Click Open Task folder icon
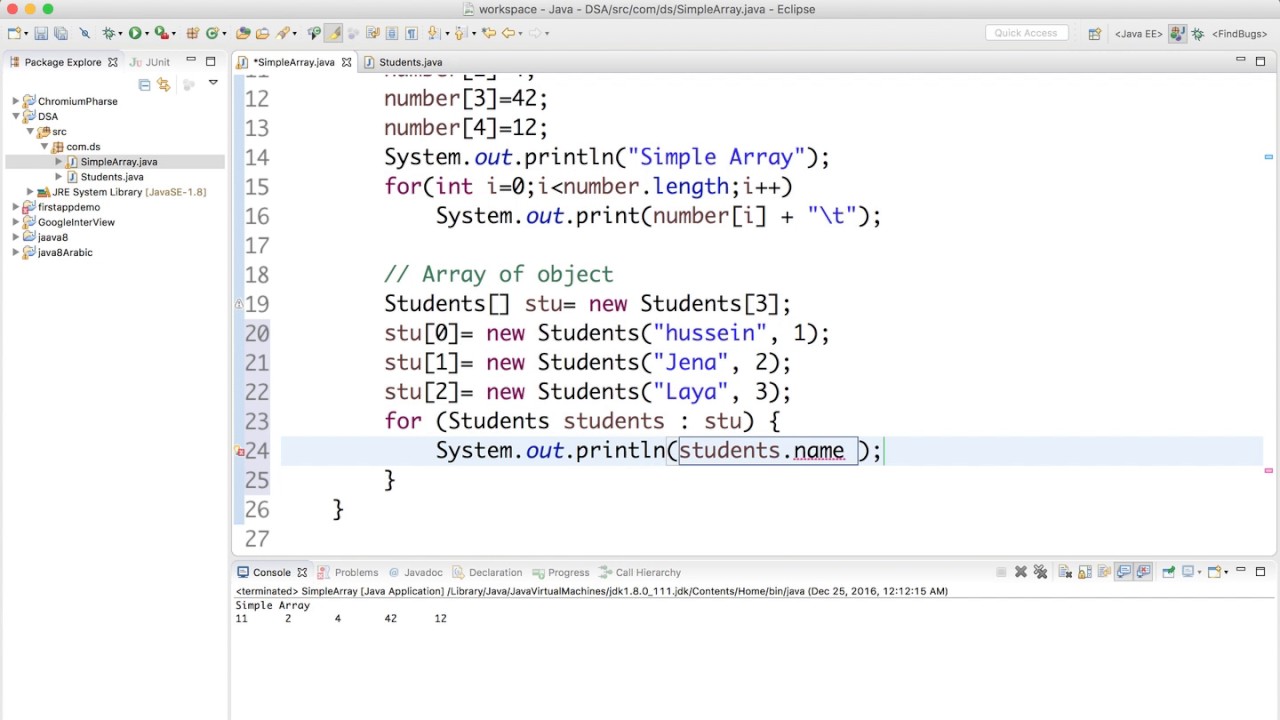1280x720 pixels. click(262, 33)
